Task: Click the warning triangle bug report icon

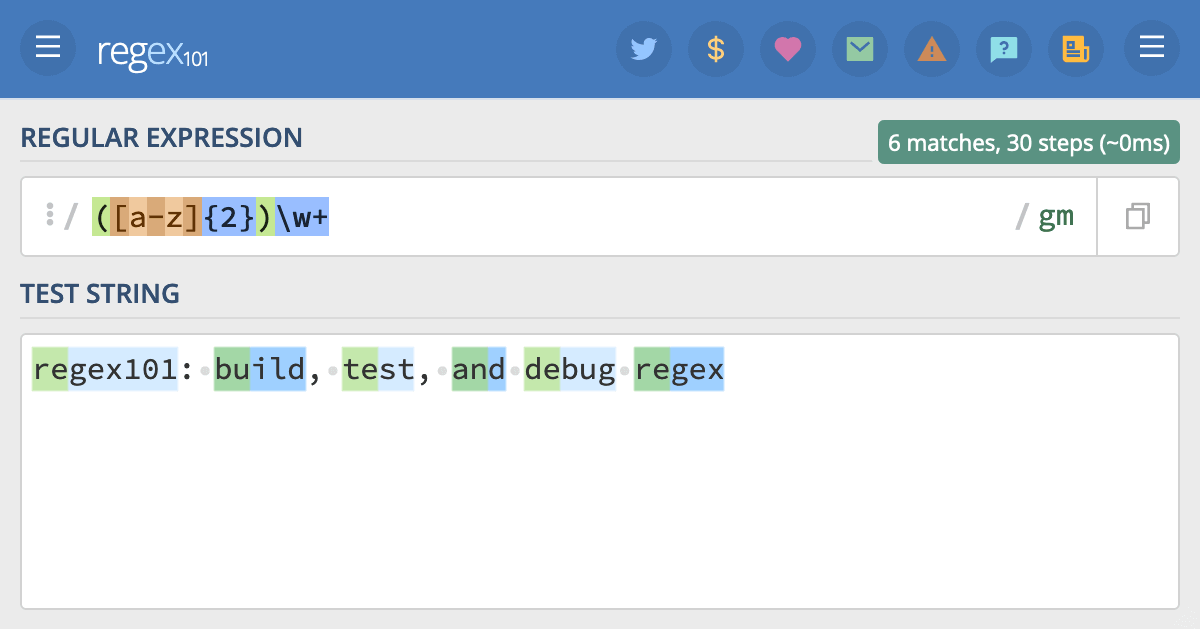Action: click(932, 48)
